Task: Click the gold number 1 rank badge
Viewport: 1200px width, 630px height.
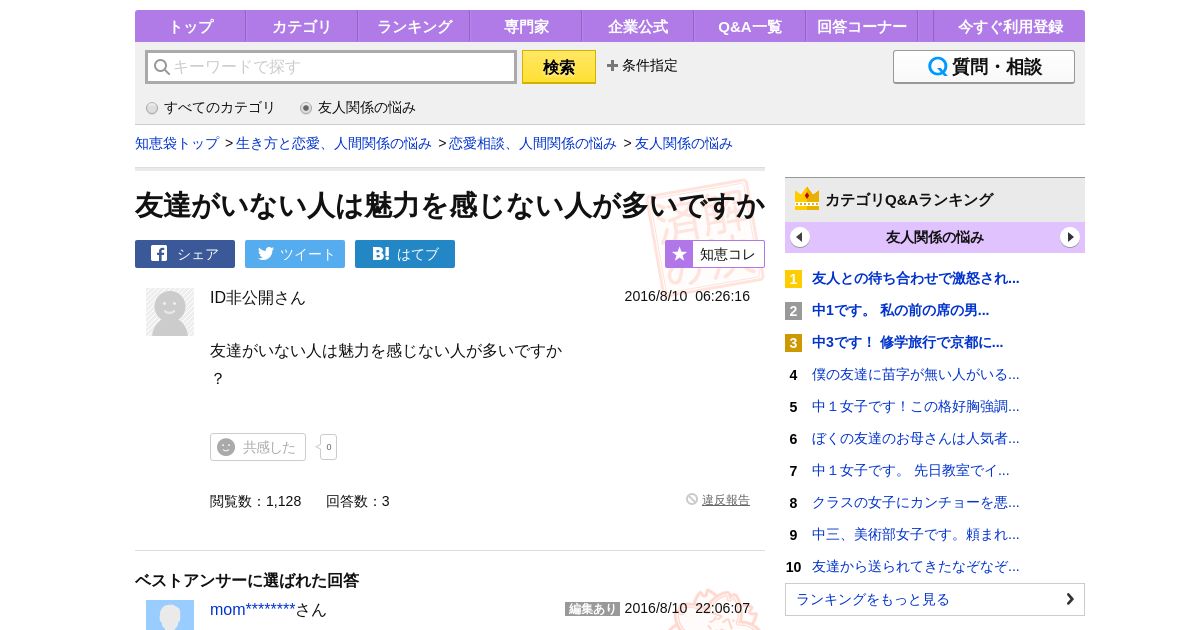Action: (793, 279)
